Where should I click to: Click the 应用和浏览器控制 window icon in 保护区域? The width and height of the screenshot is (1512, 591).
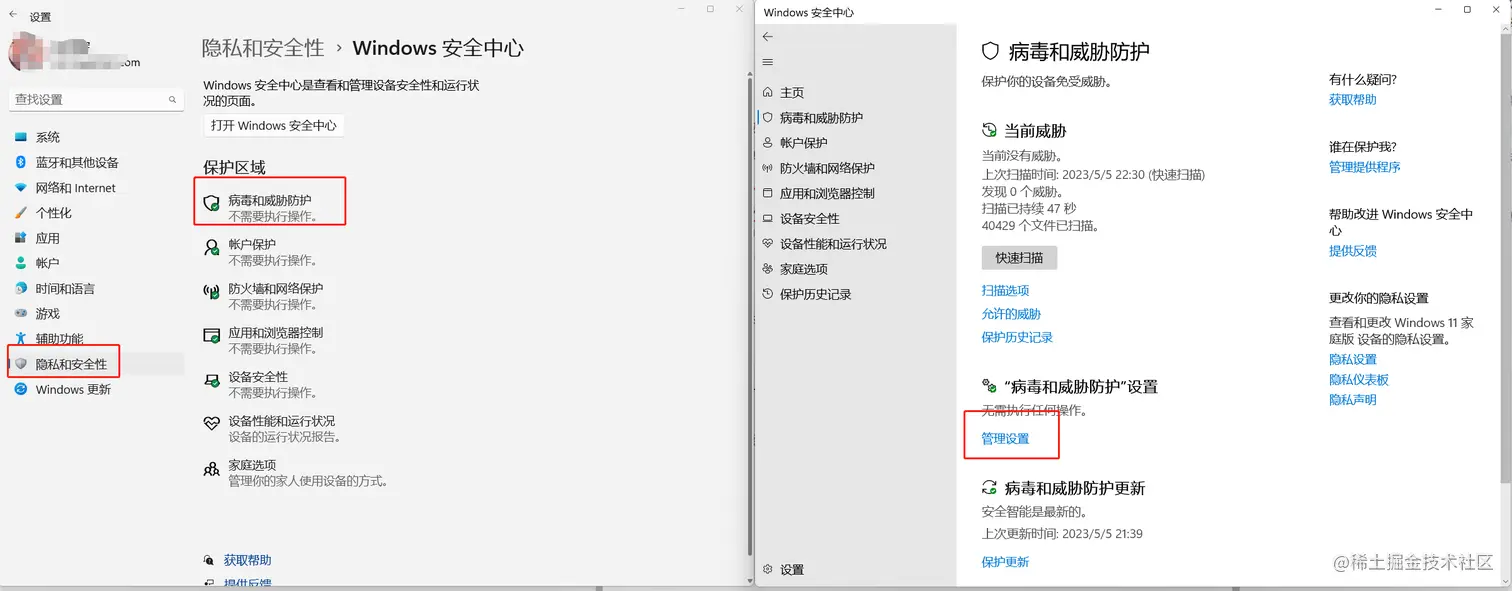tap(211, 335)
